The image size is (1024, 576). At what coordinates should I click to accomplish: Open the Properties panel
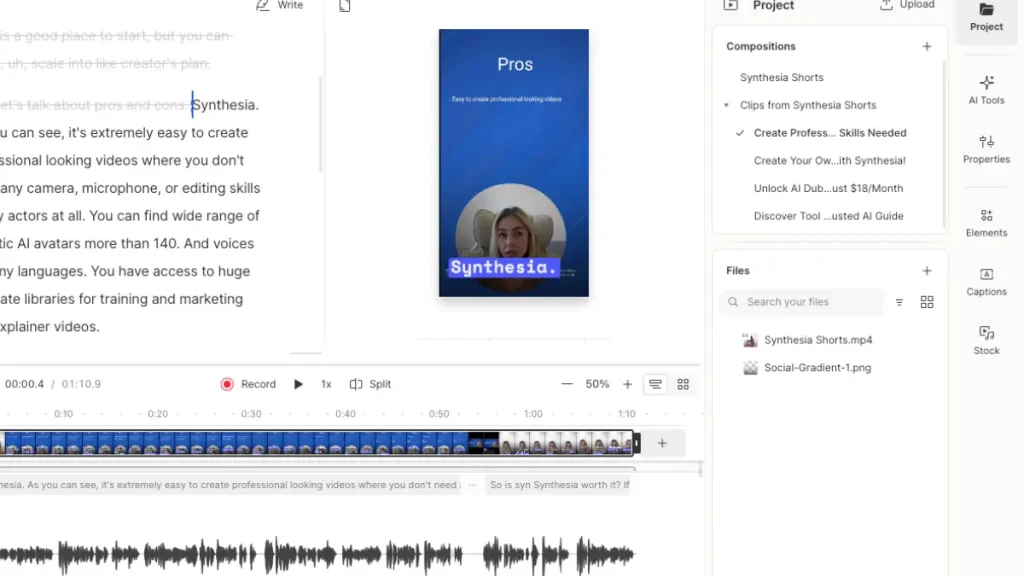click(x=986, y=150)
